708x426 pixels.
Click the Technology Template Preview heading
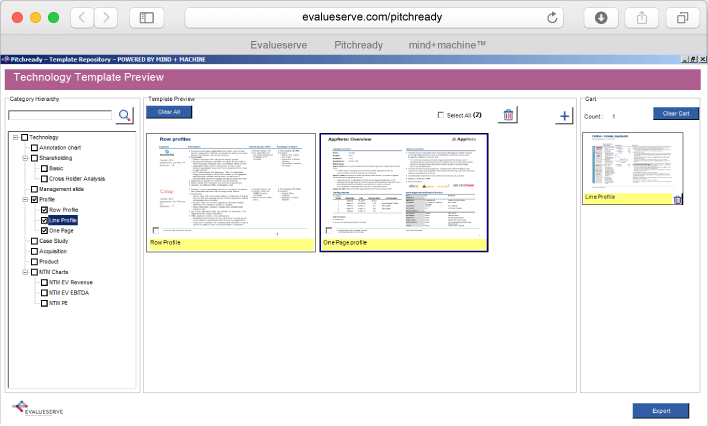[x=88, y=77]
